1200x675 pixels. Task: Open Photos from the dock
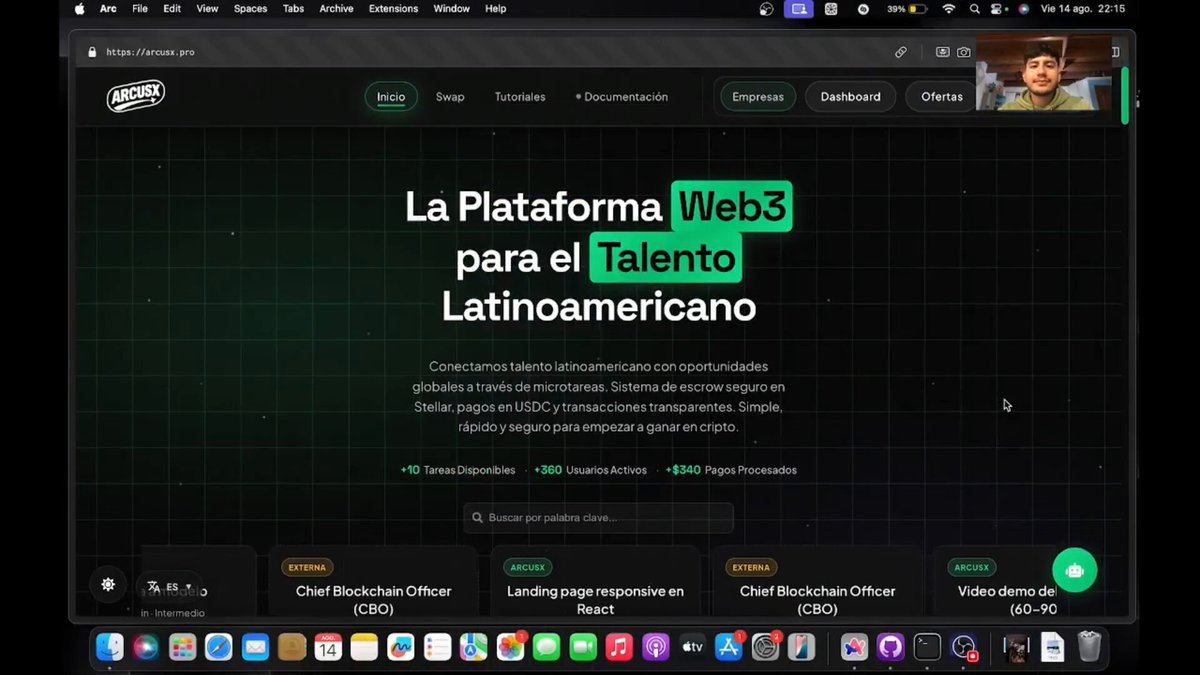click(x=510, y=647)
